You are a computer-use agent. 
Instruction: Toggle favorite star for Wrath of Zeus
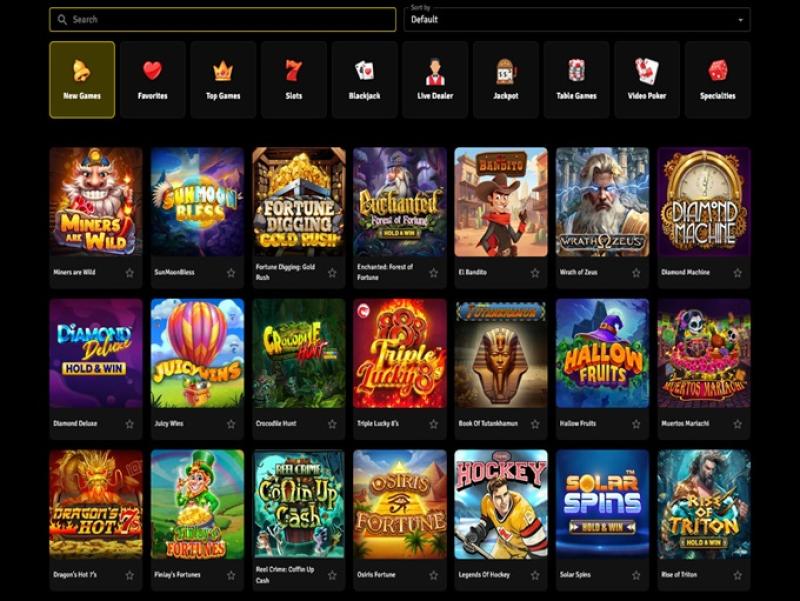(x=636, y=273)
